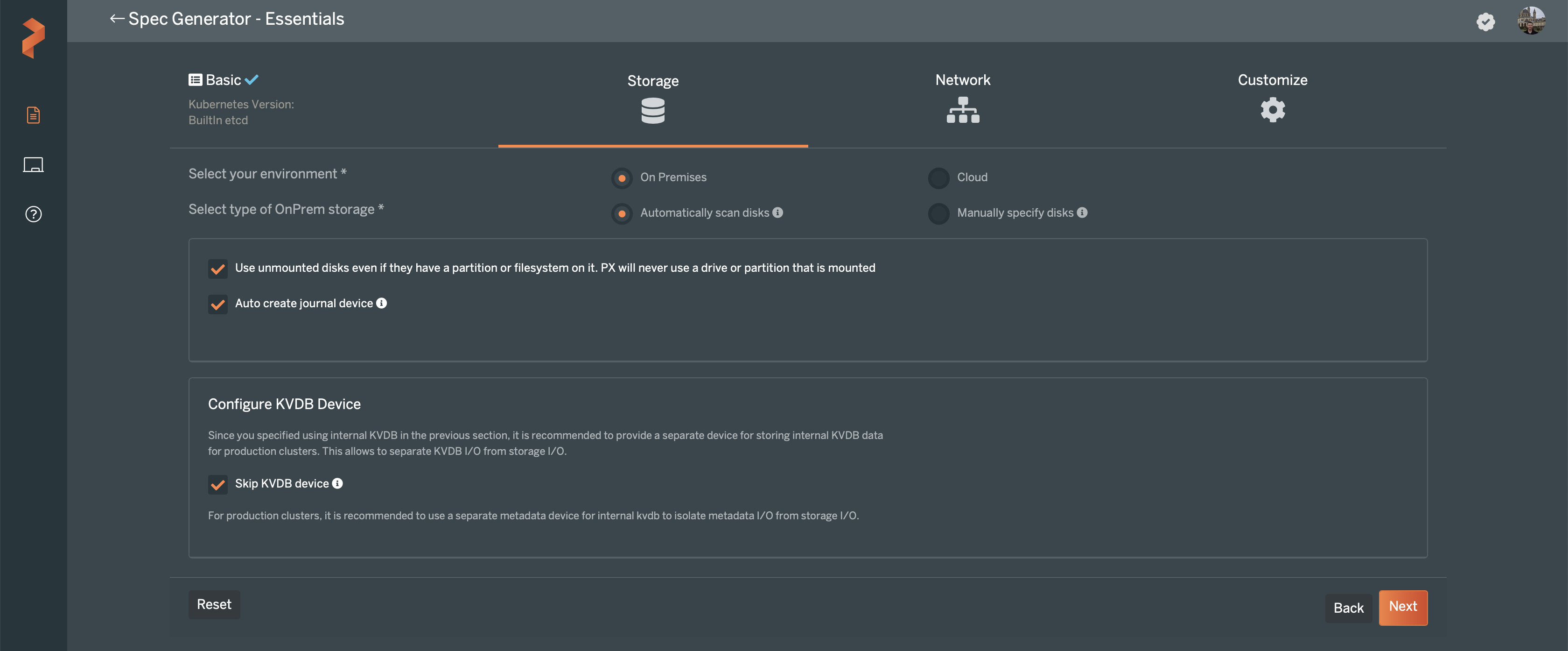Image resolution: width=1568 pixels, height=651 pixels.
Task: Open the user profile avatar
Action: pos(1531,21)
